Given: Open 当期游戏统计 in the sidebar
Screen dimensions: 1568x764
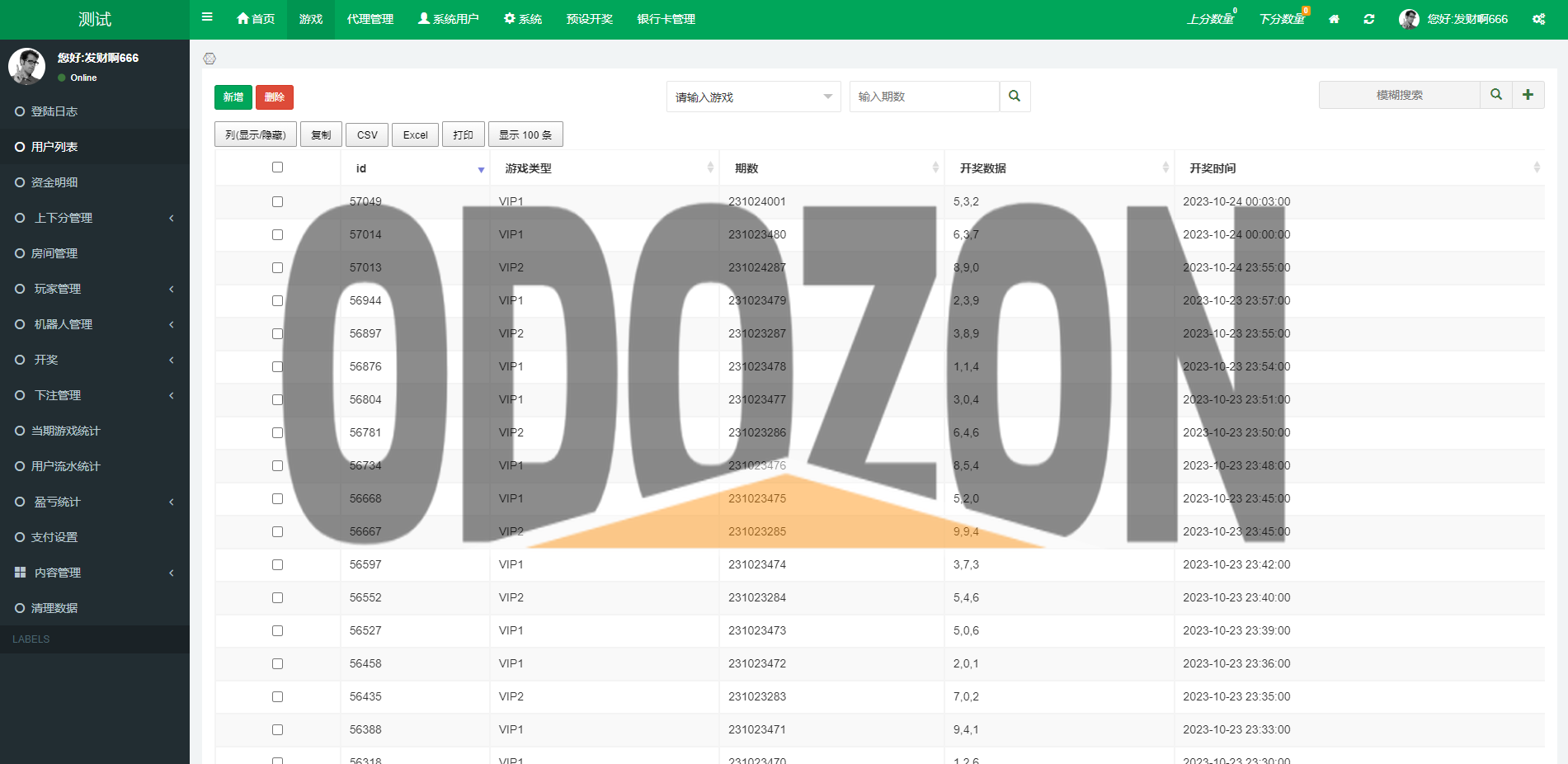Looking at the screenshot, I should (x=95, y=431).
